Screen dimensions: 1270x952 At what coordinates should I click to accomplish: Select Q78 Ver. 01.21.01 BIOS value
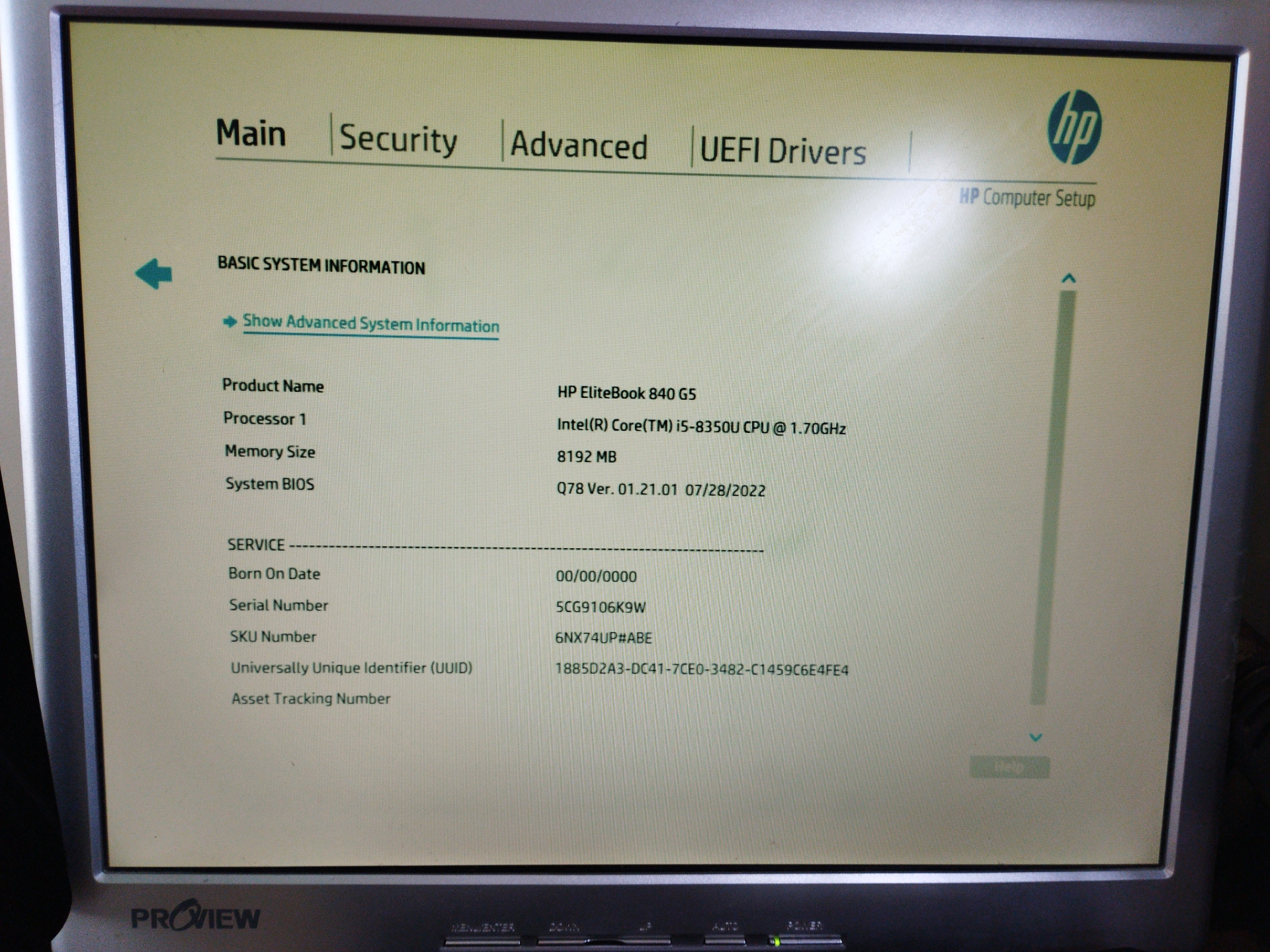point(661,489)
